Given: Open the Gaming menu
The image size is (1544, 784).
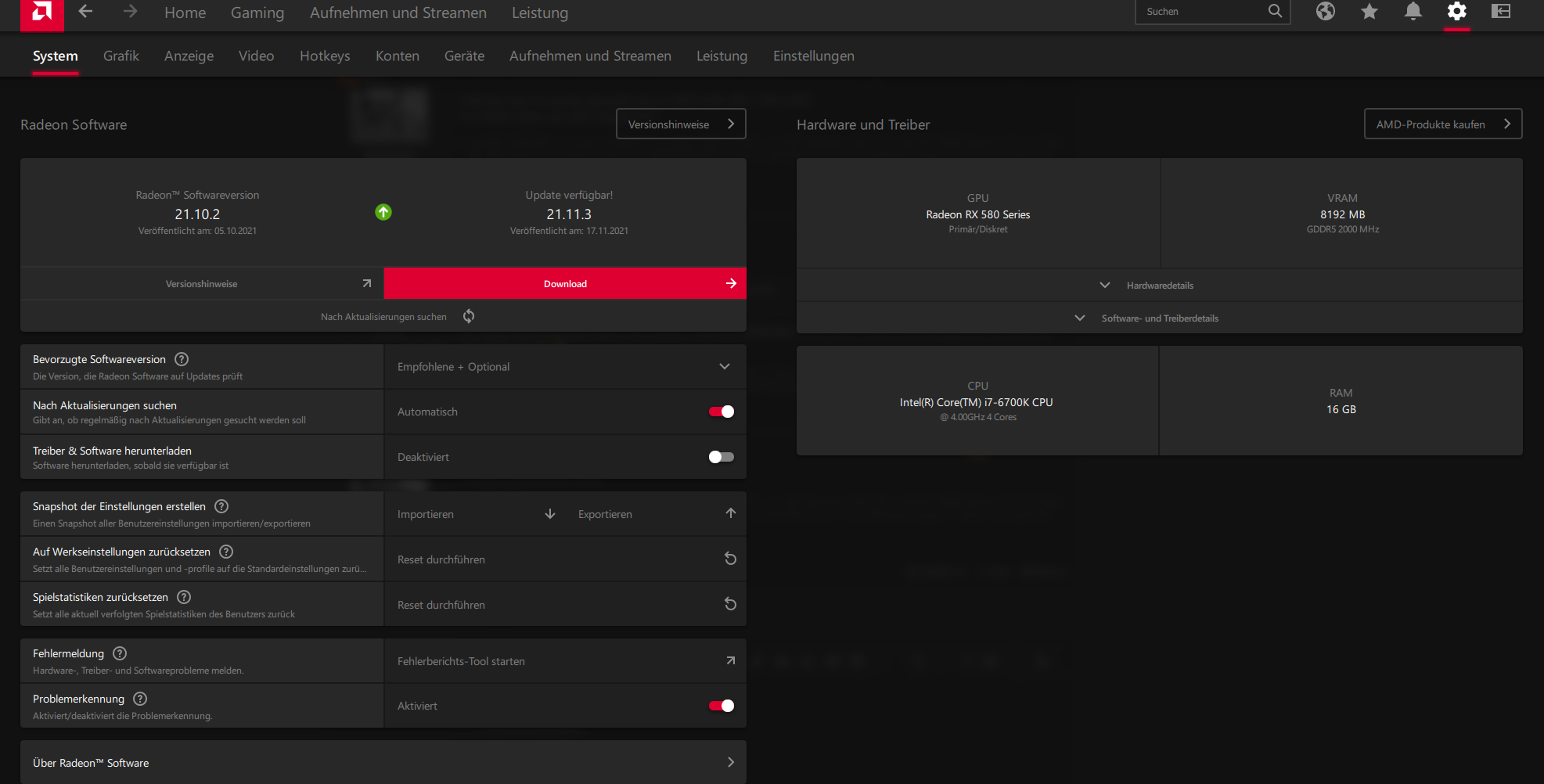Looking at the screenshot, I should pyautogui.click(x=257, y=13).
